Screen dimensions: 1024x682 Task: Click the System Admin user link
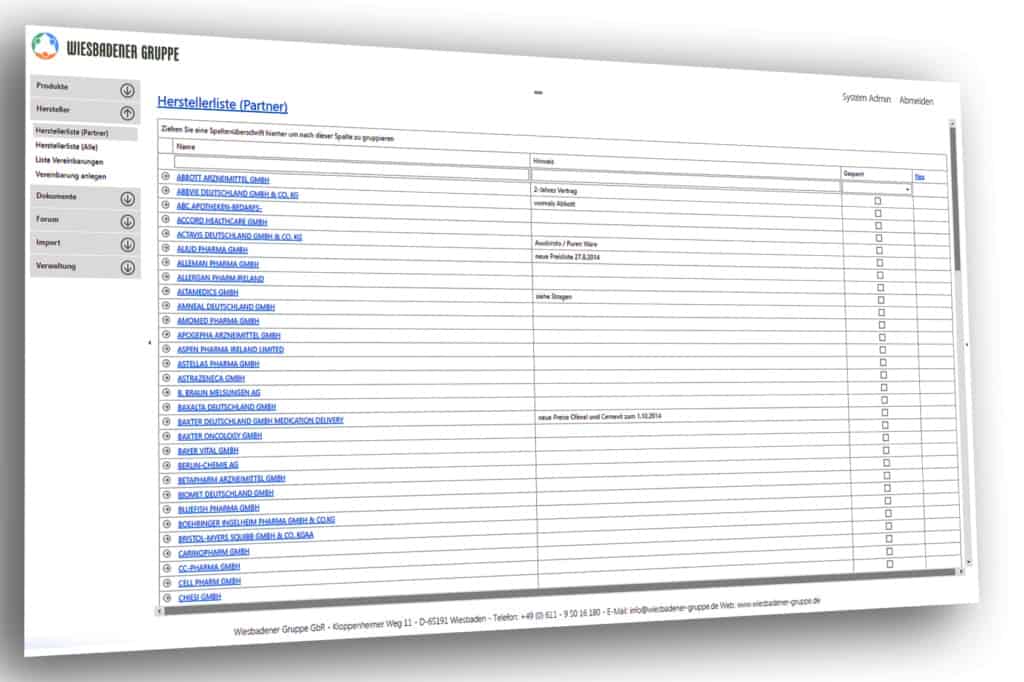[x=866, y=98]
